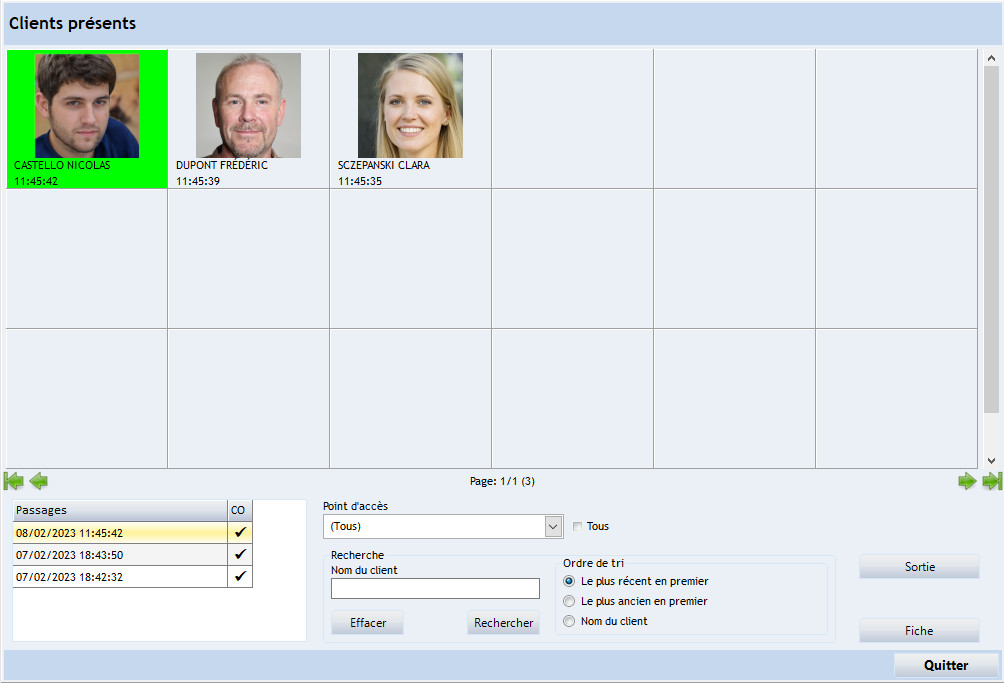Click the Rechercher button

(503, 623)
